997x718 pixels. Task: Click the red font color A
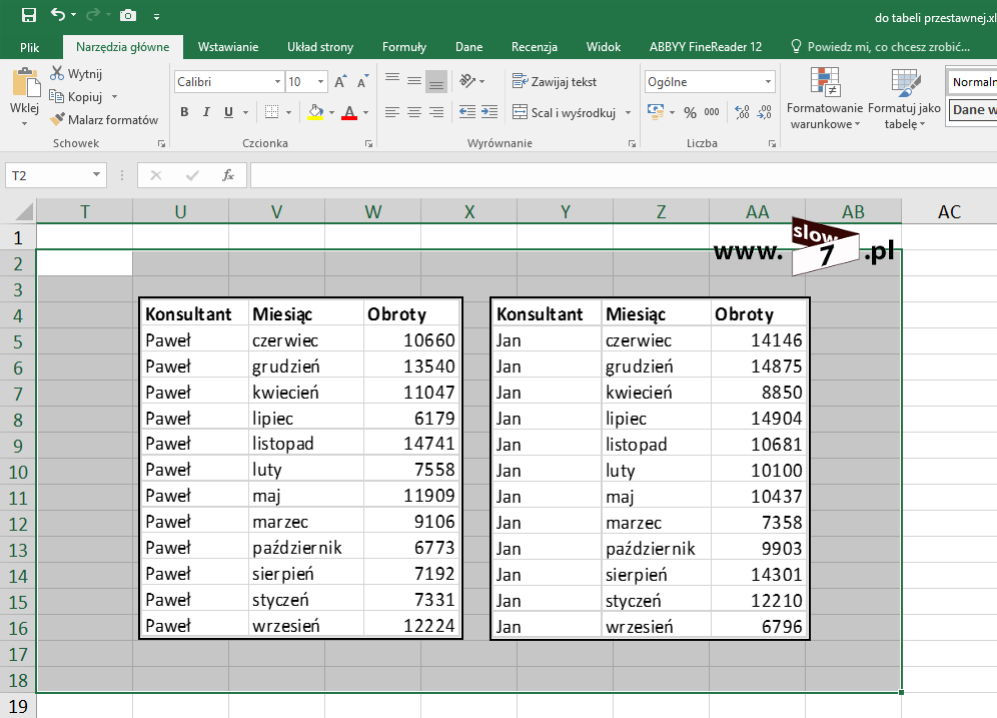click(x=349, y=112)
